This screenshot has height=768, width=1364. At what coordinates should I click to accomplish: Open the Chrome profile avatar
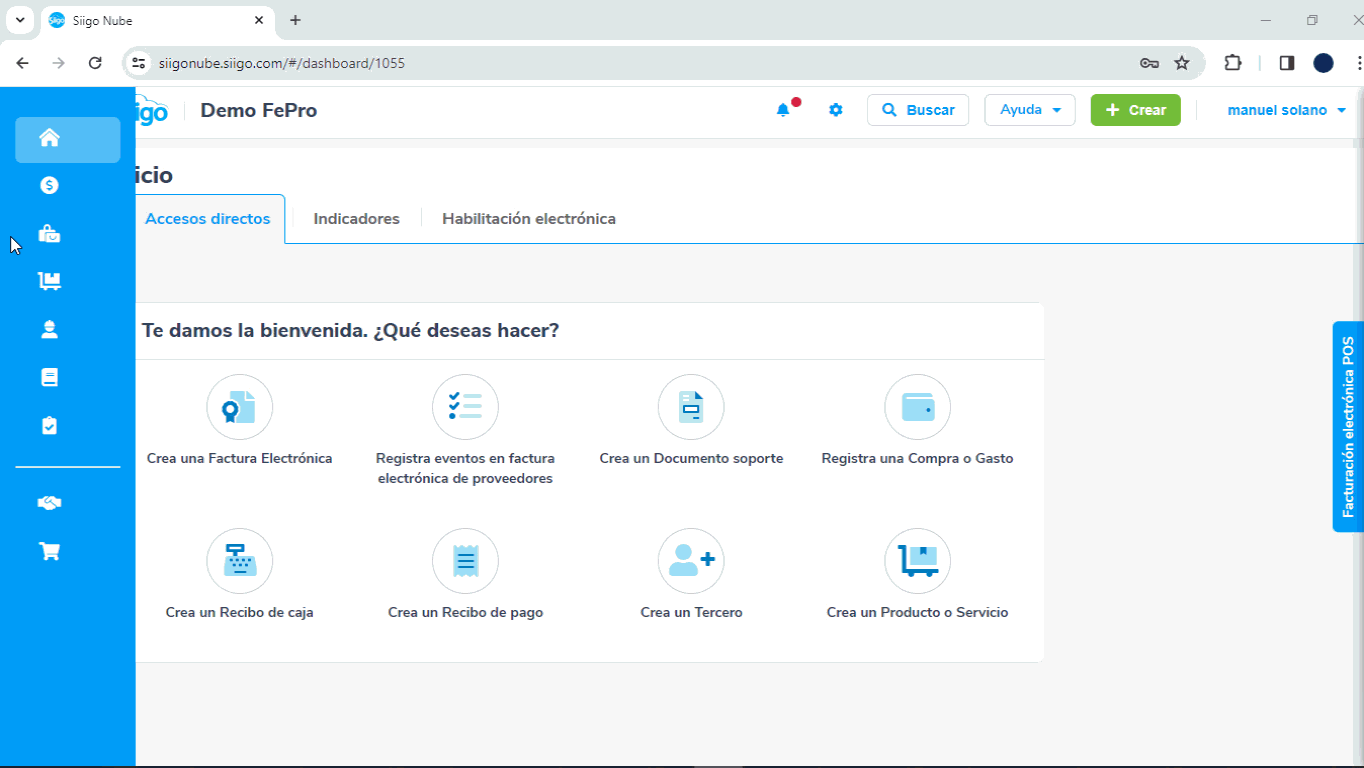(x=1323, y=63)
